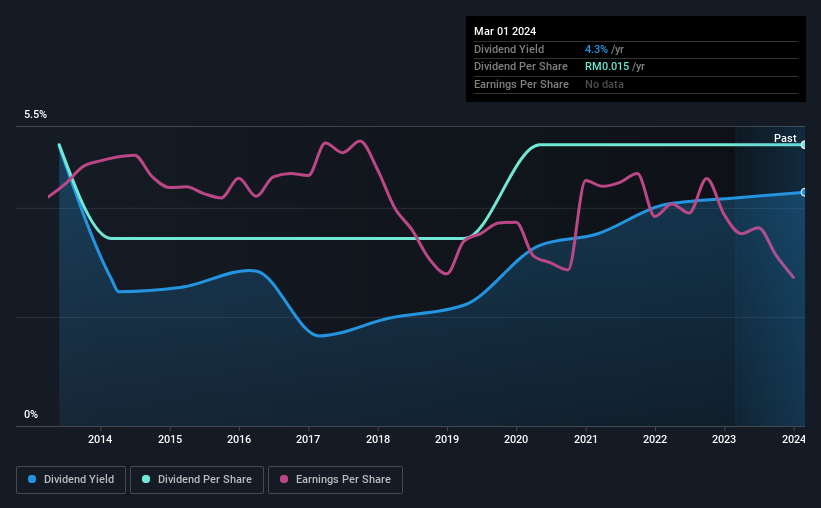Viewport: 821px width, 508px height.
Task: Click the 2022 x-axis label
Action: pyautogui.click(x=655, y=439)
